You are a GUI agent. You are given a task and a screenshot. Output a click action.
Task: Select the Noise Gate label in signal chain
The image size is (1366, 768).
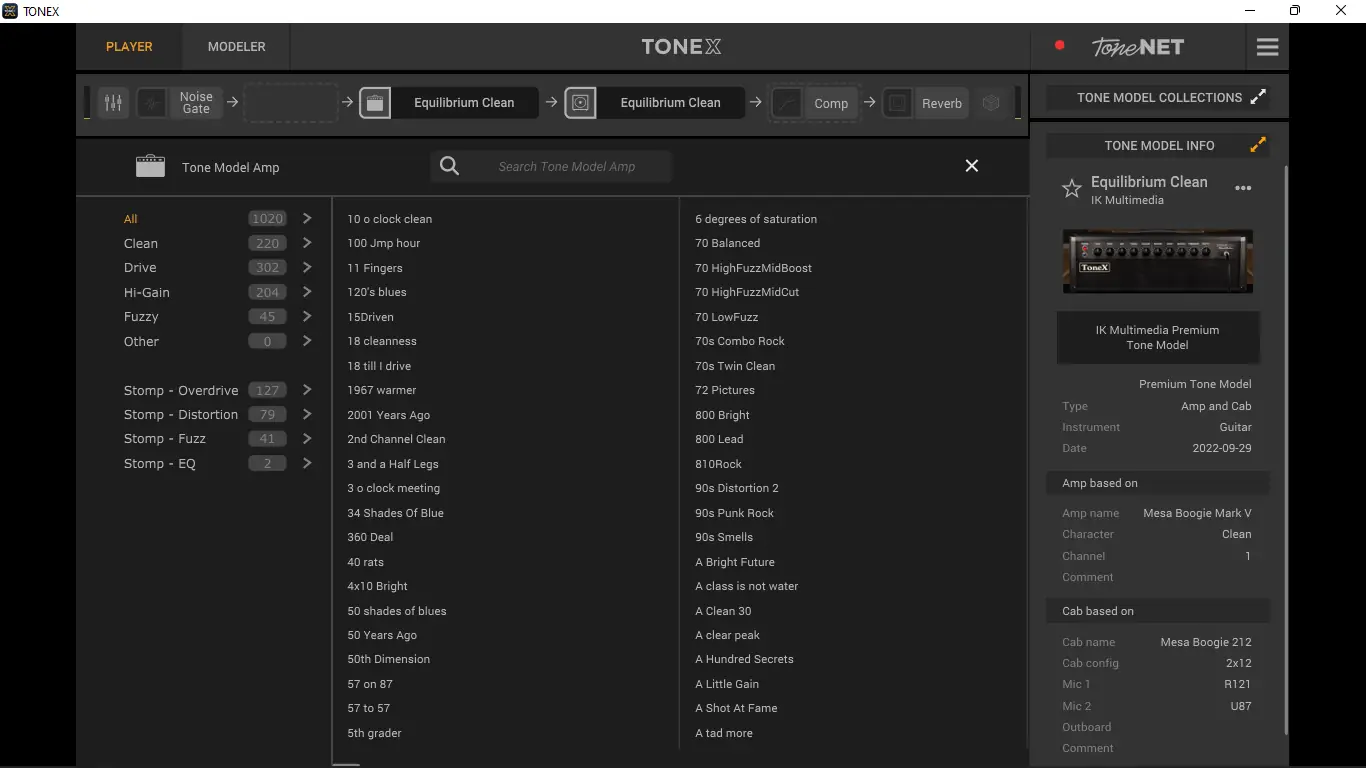196,102
